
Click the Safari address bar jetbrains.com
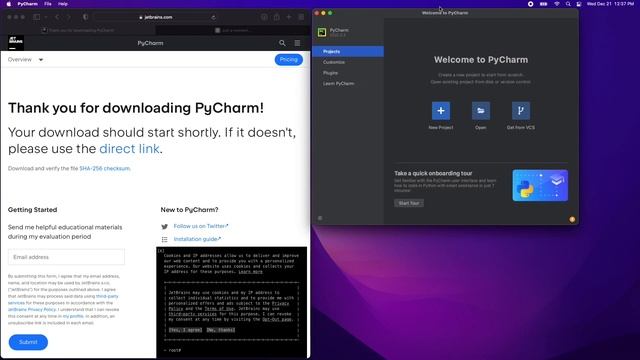pyautogui.click(x=156, y=17)
